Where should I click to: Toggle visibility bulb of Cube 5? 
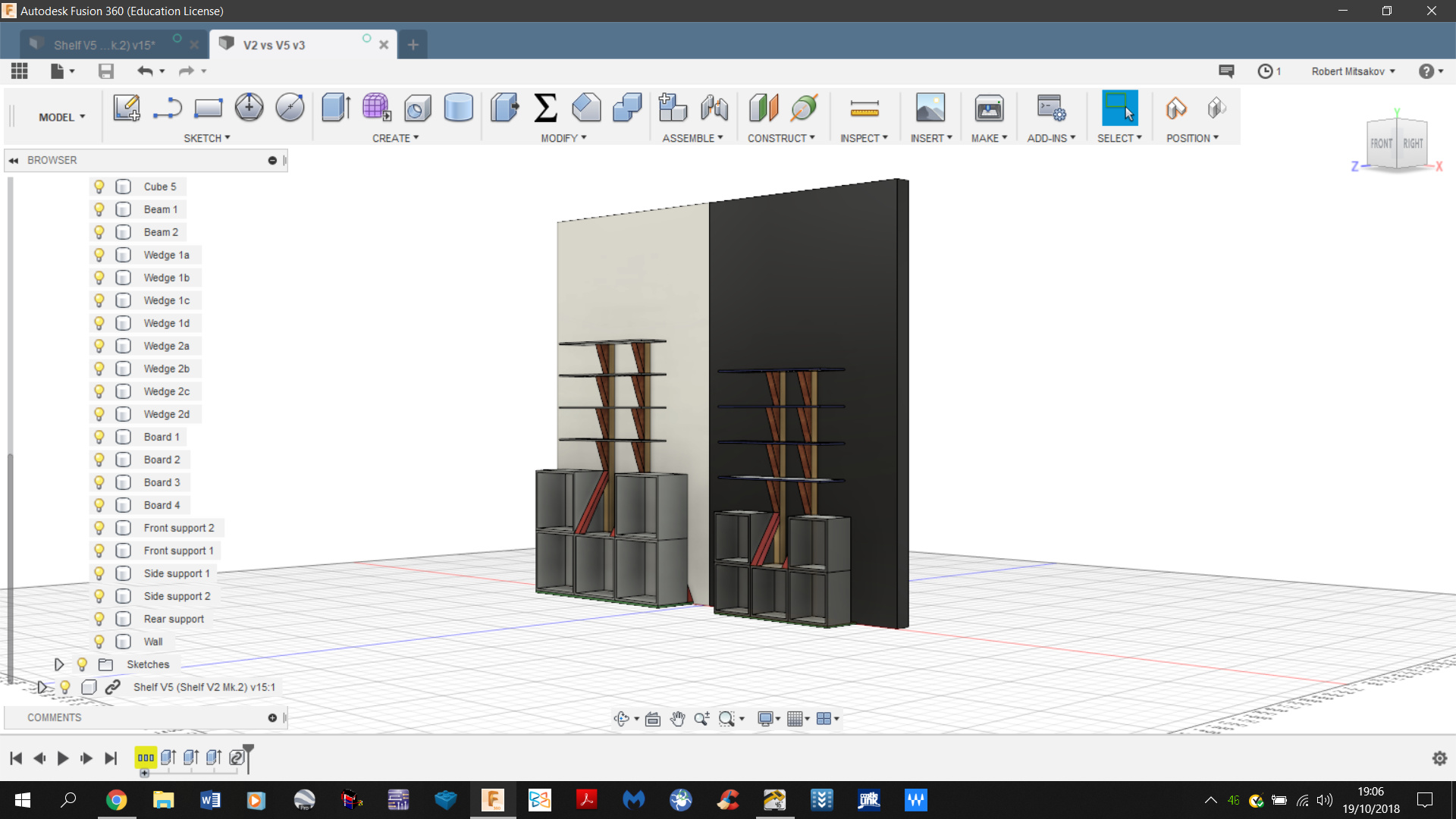click(99, 187)
